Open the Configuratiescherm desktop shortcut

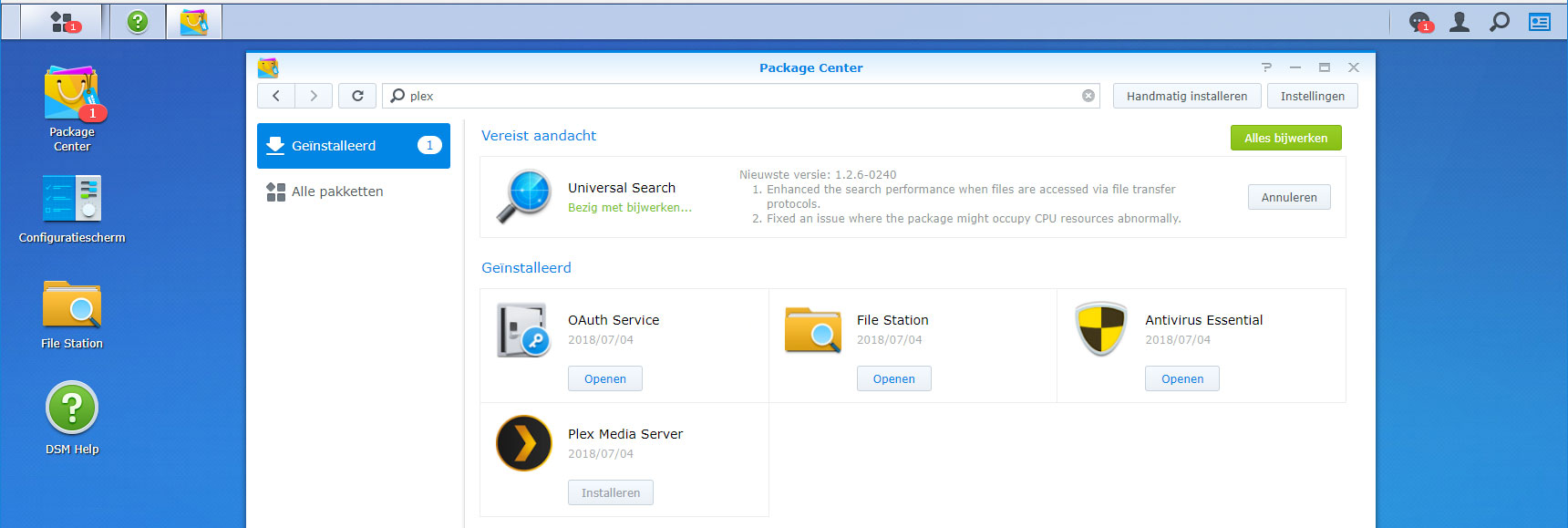pos(72,209)
